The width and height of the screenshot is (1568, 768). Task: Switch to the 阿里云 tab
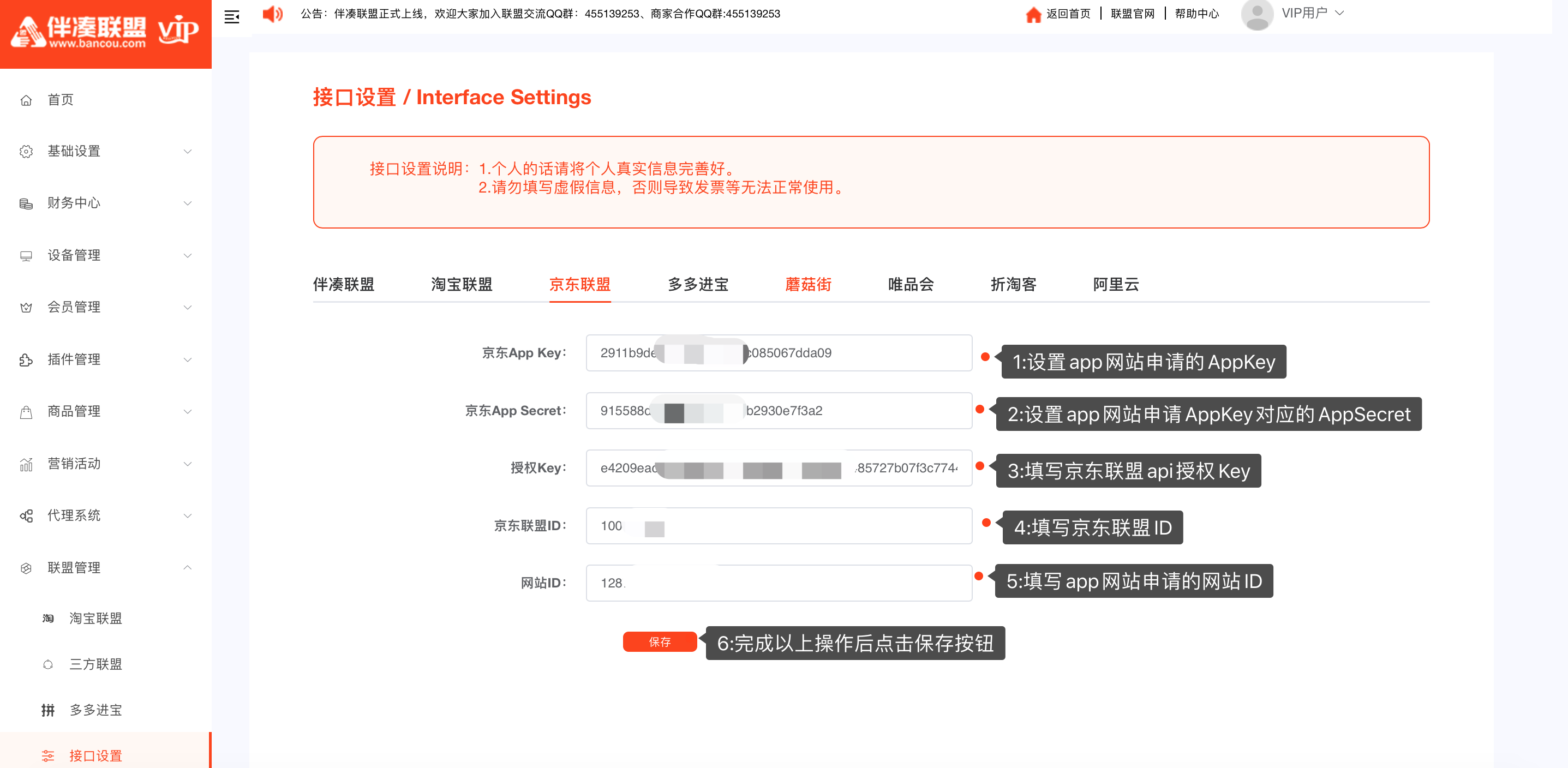tap(1116, 284)
